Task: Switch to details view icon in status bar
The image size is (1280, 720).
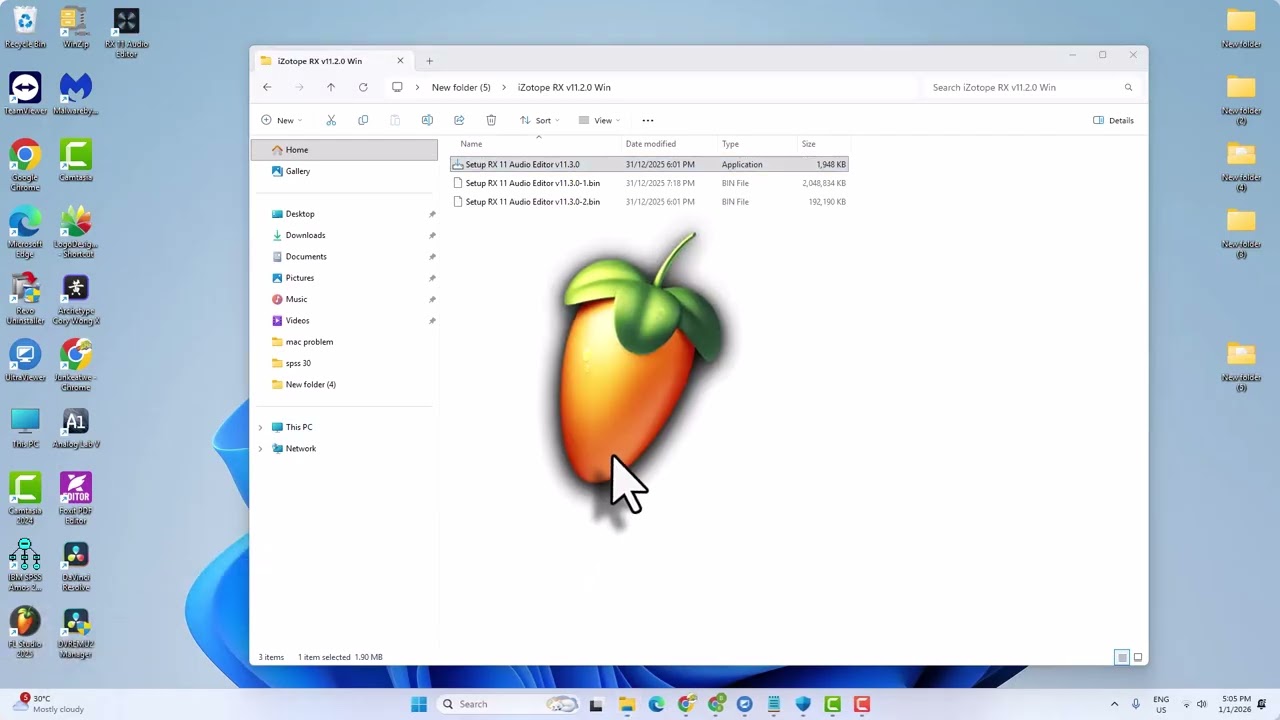Action: [1122, 657]
